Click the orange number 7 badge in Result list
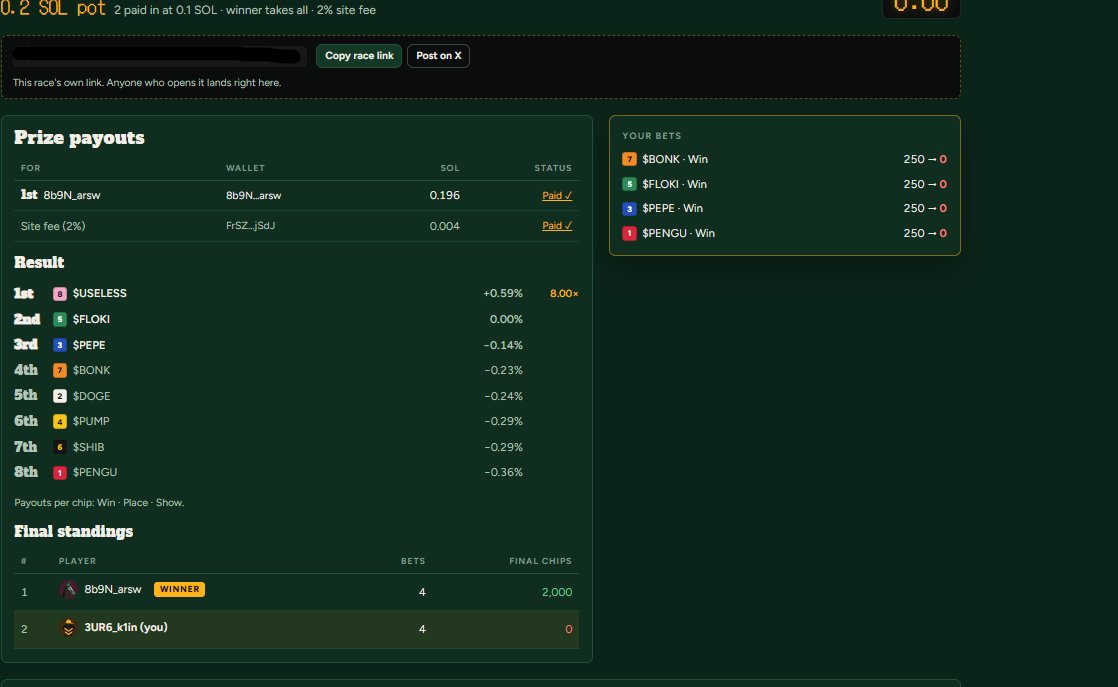 60,371
